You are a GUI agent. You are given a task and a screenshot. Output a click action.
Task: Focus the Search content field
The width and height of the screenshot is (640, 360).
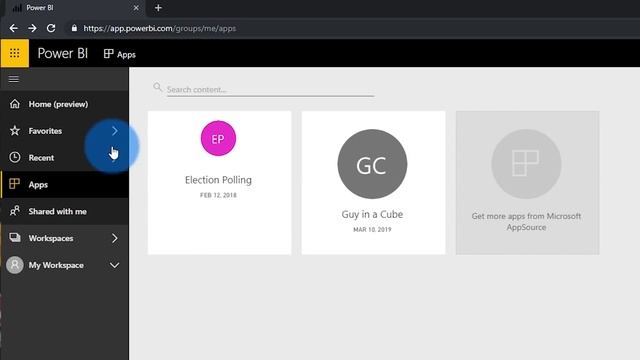270,89
